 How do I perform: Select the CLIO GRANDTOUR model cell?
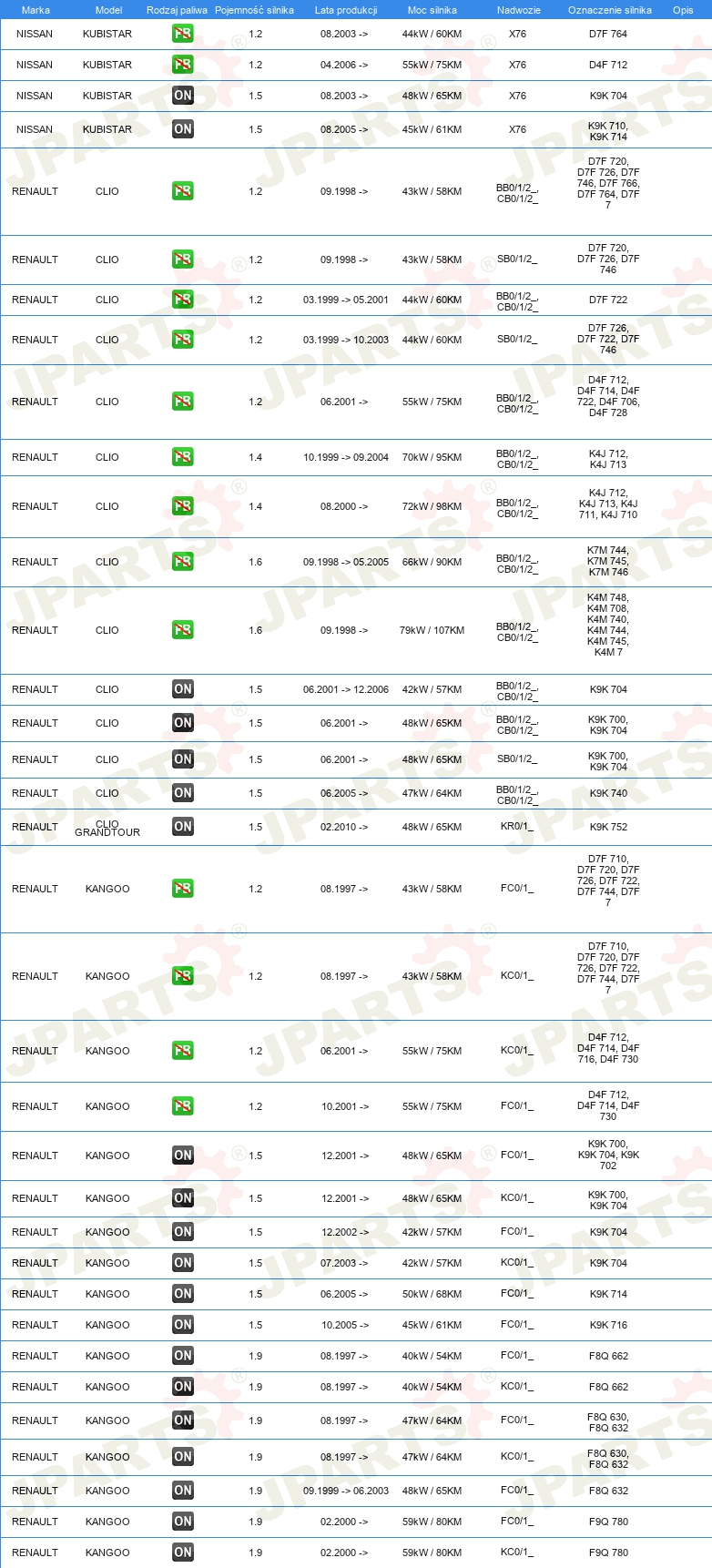click(x=107, y=828)
